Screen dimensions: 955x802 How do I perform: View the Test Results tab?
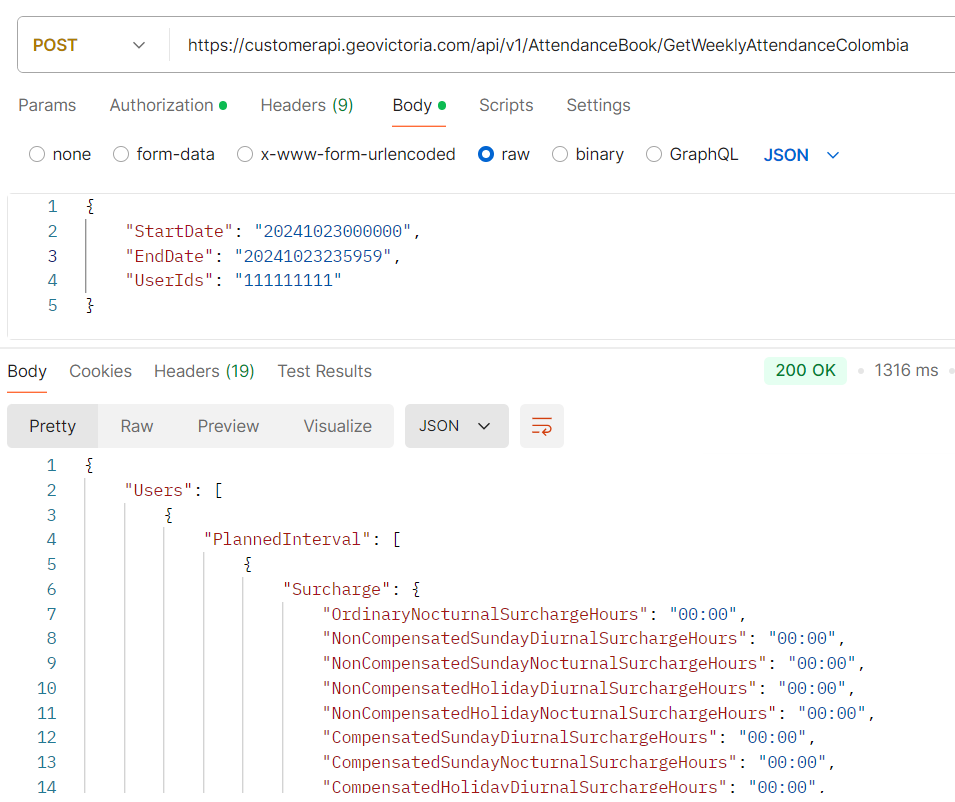pyautogui.click(x=324, y=371)
